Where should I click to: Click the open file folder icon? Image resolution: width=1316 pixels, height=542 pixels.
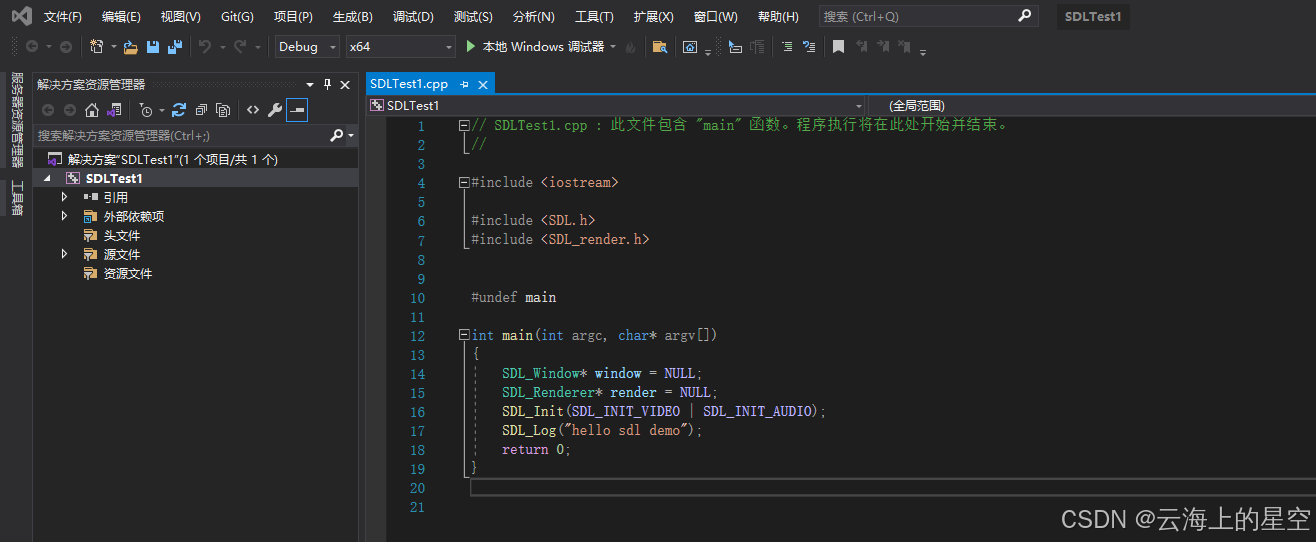click(x=131, y=46)
